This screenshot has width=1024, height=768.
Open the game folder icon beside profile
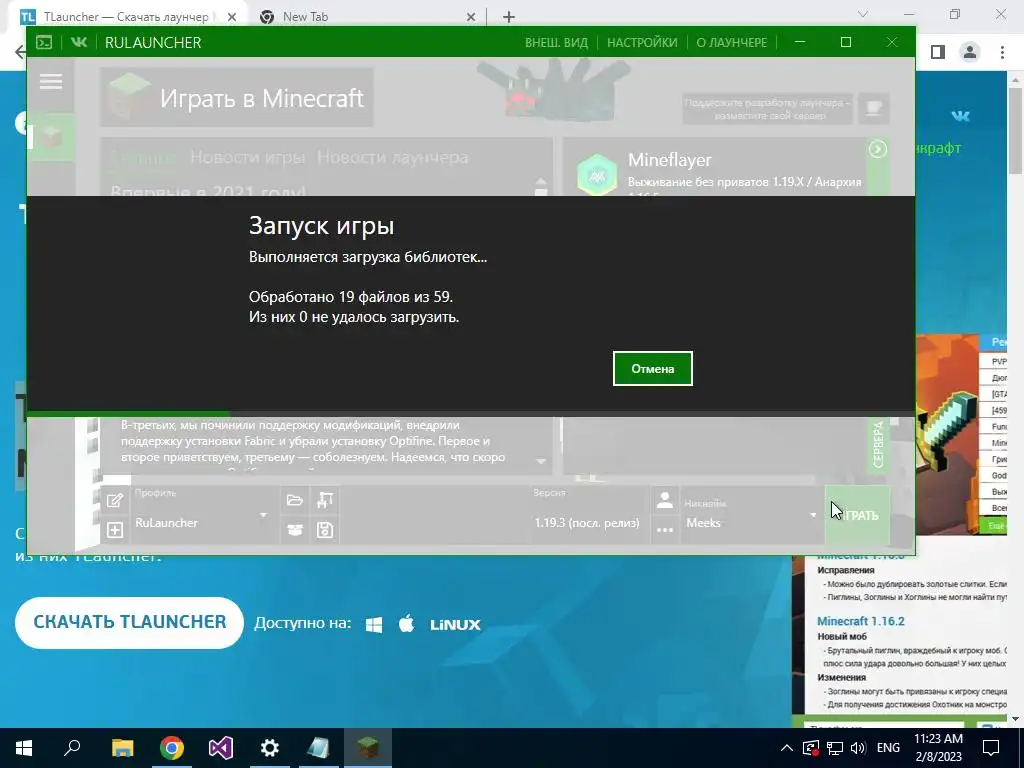point(295,500)
